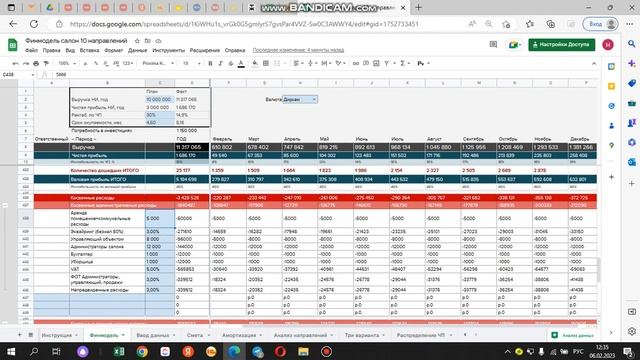Open the Валюта currency dropdown
Screen dimensions: 640x360
(x=300, y=100)
